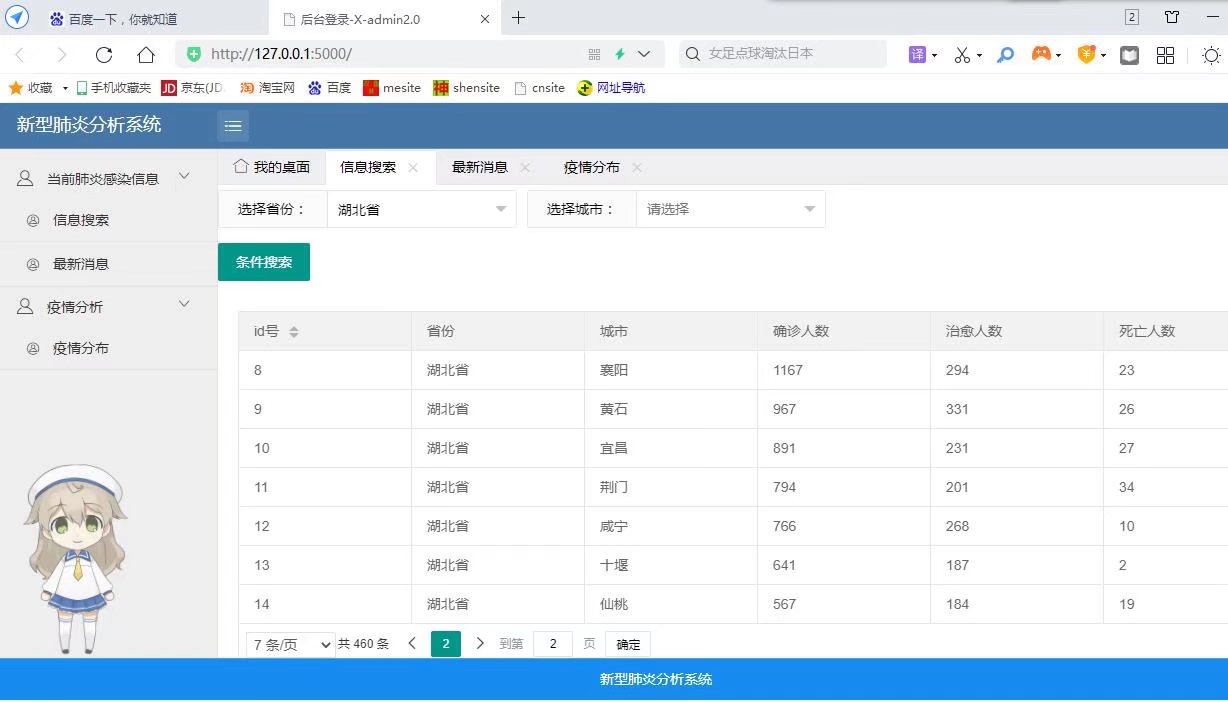Close the 后台登录-X-admin2.0 browser tab
Image resolution: width=1228 pixels, height=702 pixels.
[485, 18]
